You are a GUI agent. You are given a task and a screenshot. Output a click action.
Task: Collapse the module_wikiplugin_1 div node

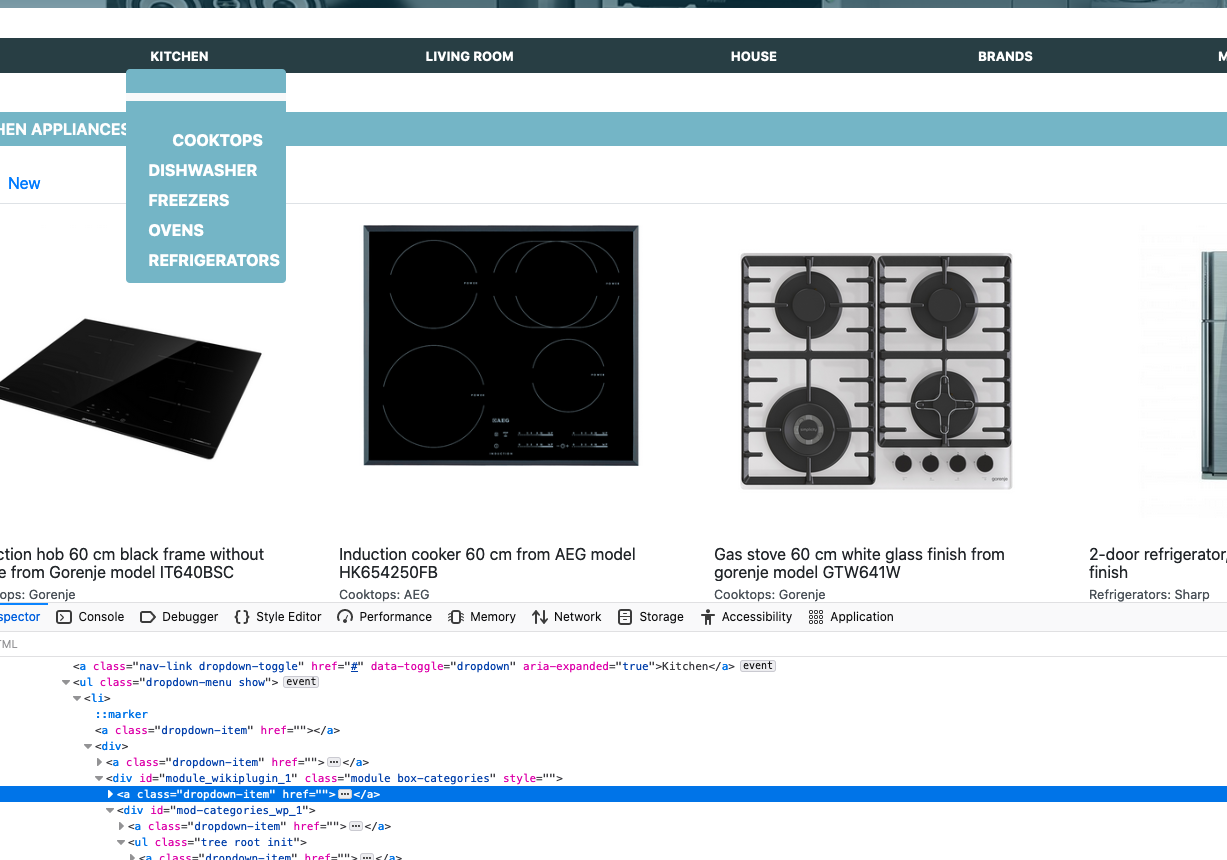pyautogui.click(x=99, y=778)
